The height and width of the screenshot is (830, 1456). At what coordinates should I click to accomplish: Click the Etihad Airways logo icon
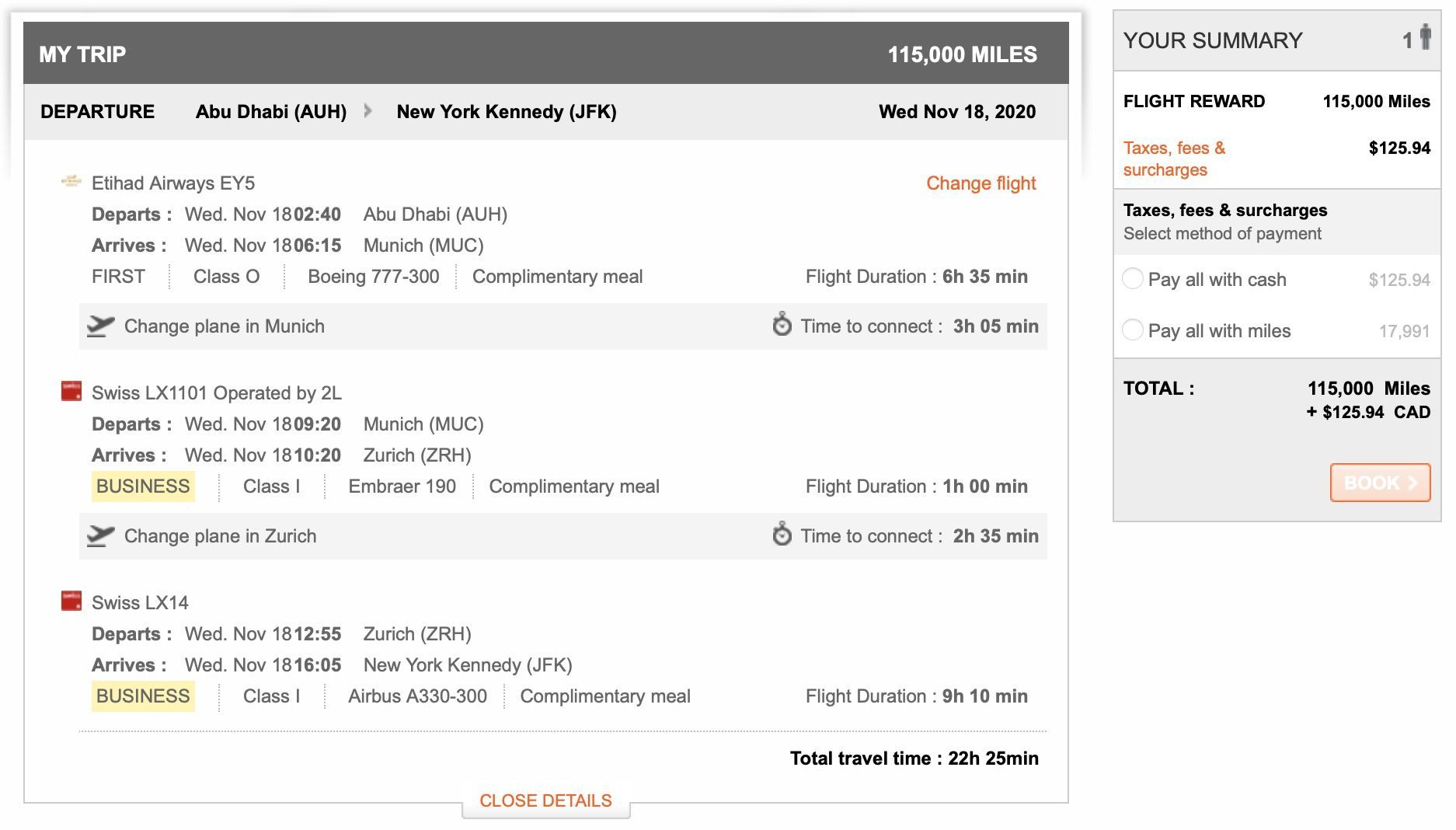[71, 182]
